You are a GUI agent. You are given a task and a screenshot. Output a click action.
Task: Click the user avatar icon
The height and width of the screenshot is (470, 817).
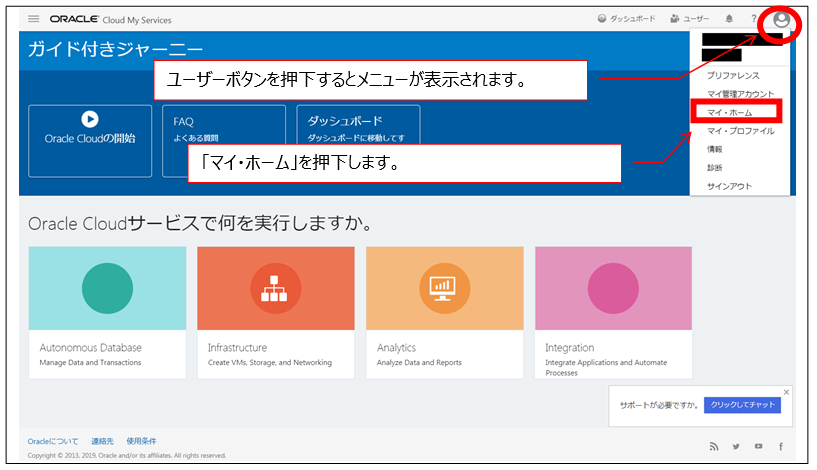(x=781, y=20)
